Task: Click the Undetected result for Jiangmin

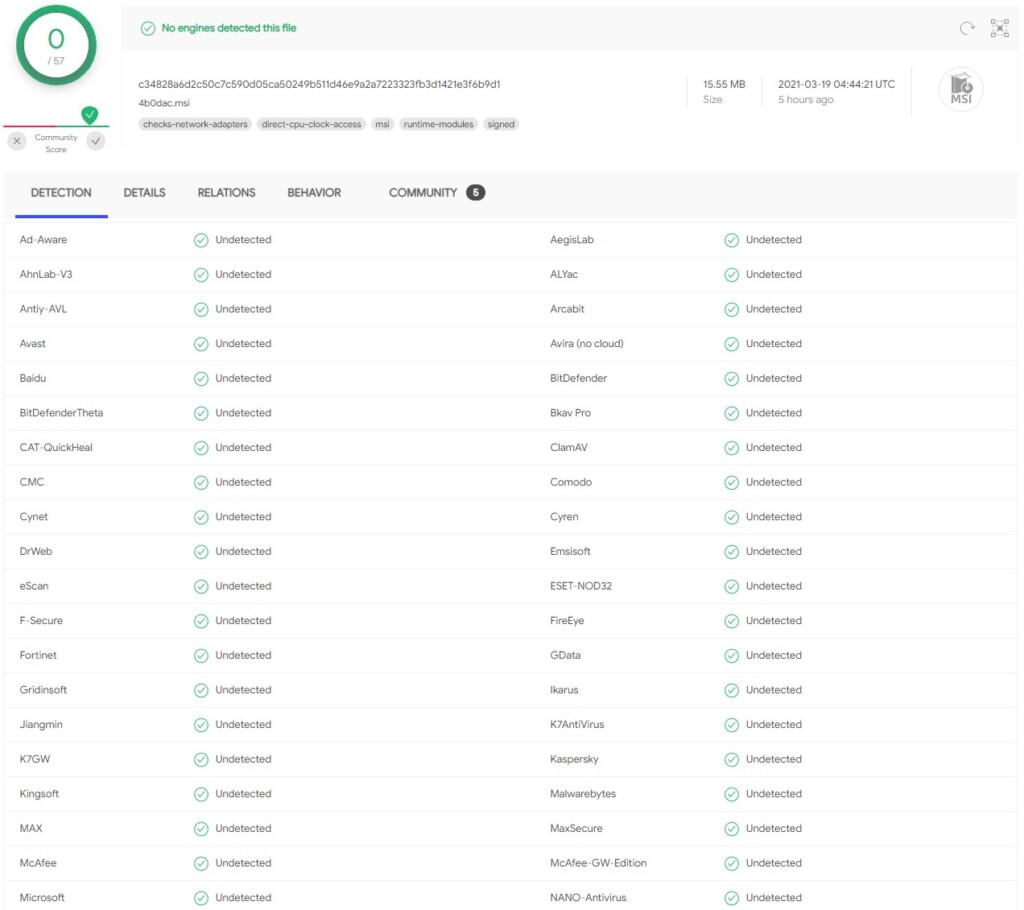Action: (243, 724)
